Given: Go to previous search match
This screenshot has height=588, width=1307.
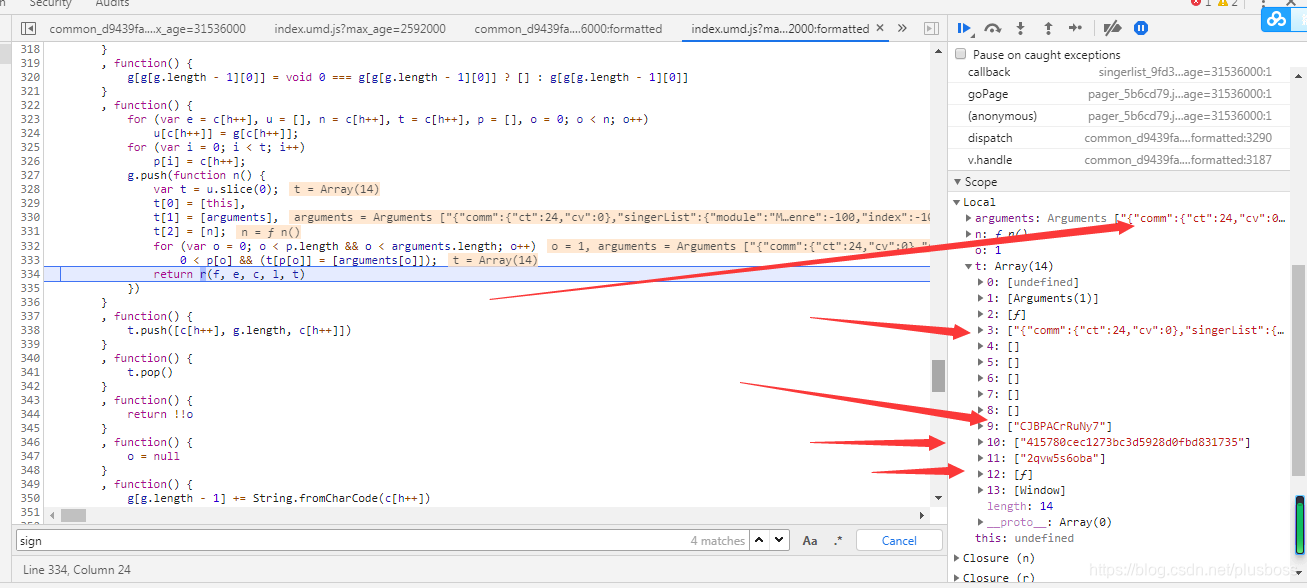Looking at the screenshot, I should (759, 540).
